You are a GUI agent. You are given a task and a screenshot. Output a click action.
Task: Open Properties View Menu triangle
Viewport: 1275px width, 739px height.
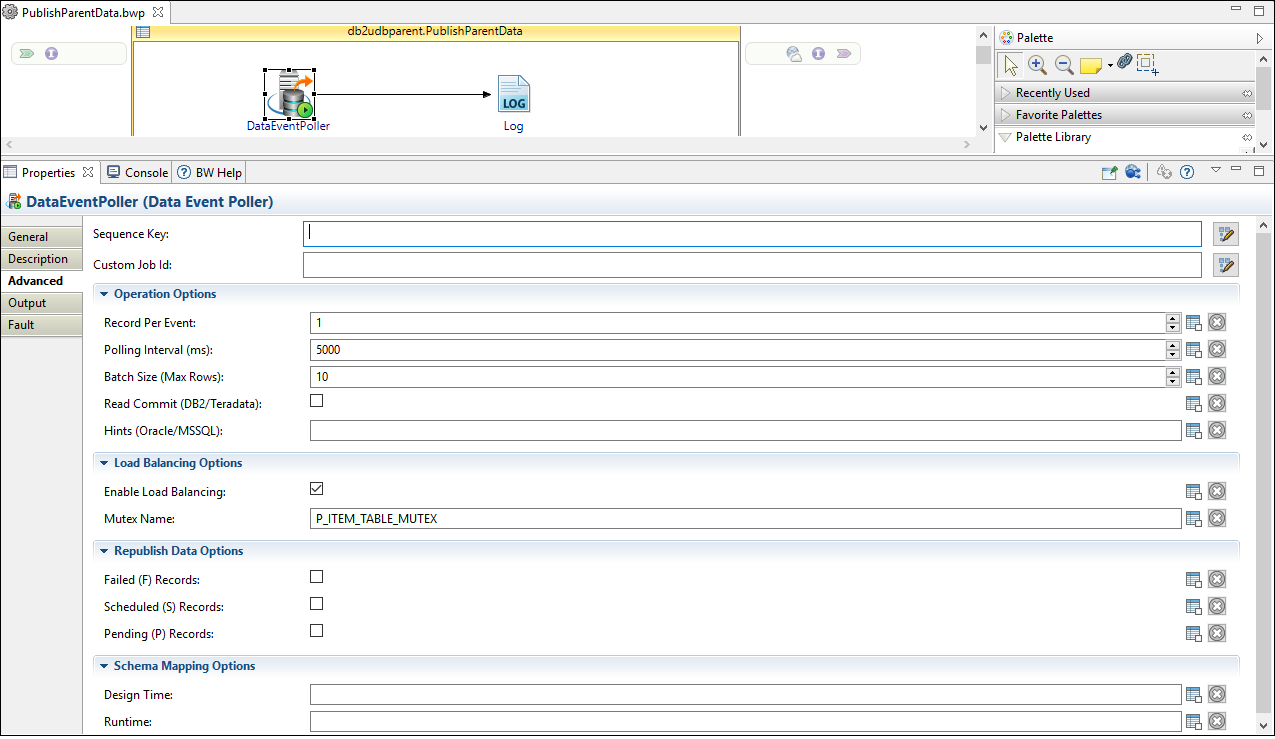(x=1216, y=170)
